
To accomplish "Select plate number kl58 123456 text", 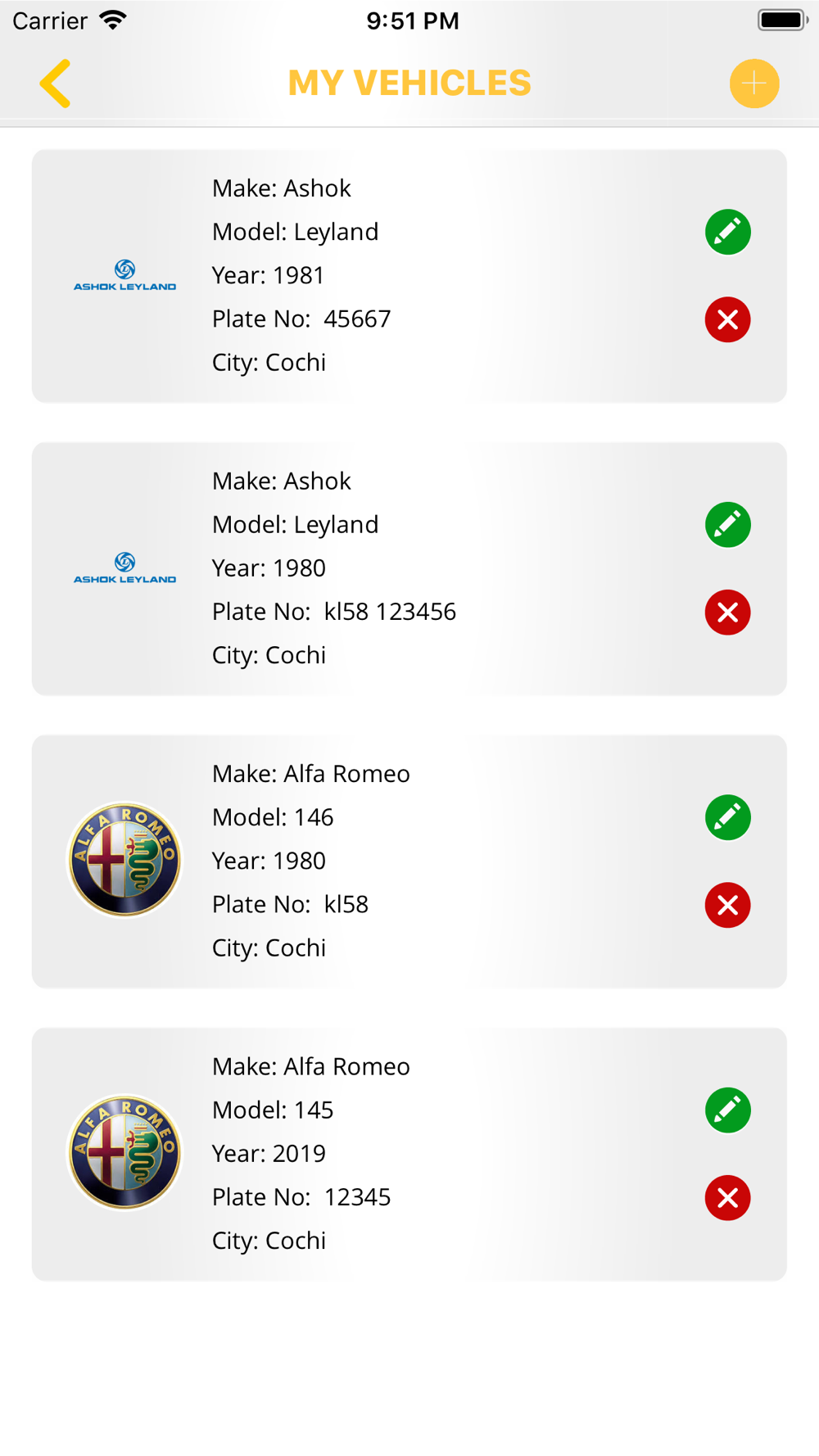I will [x=390, y=612].
